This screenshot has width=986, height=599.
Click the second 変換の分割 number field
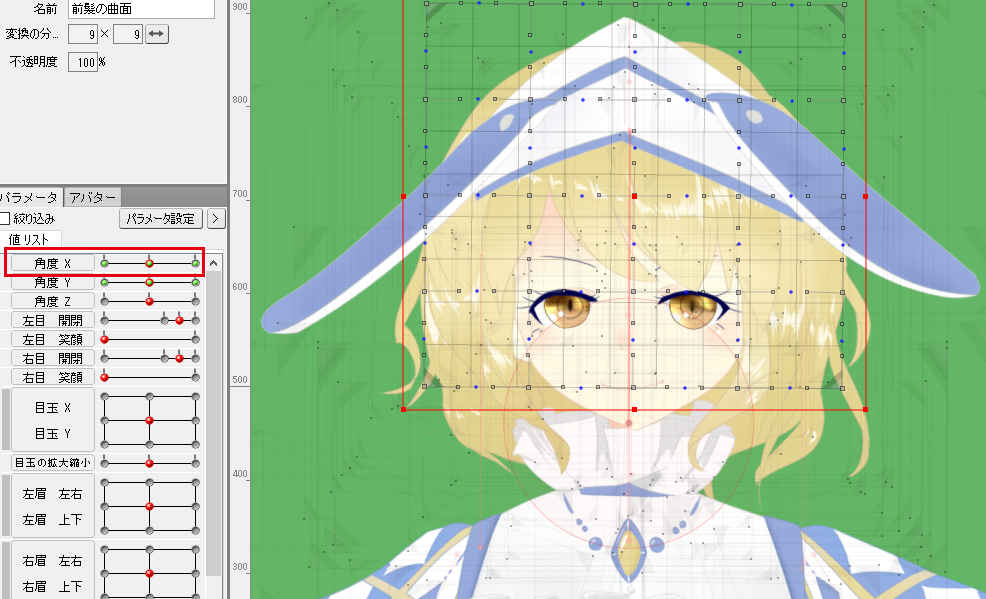click(128, 34)
